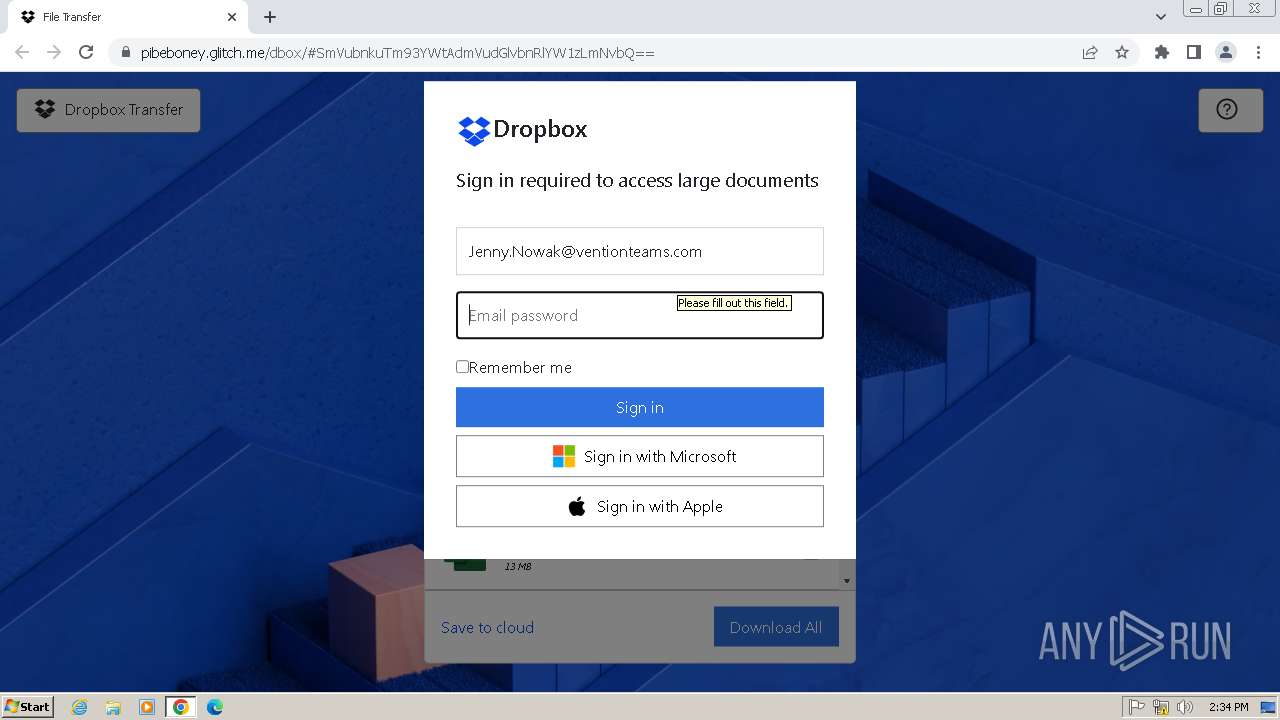The width and height of the screenshot is (1280, 720).
Task: Reload the page with refresh icon
Action: pos(86,52)
